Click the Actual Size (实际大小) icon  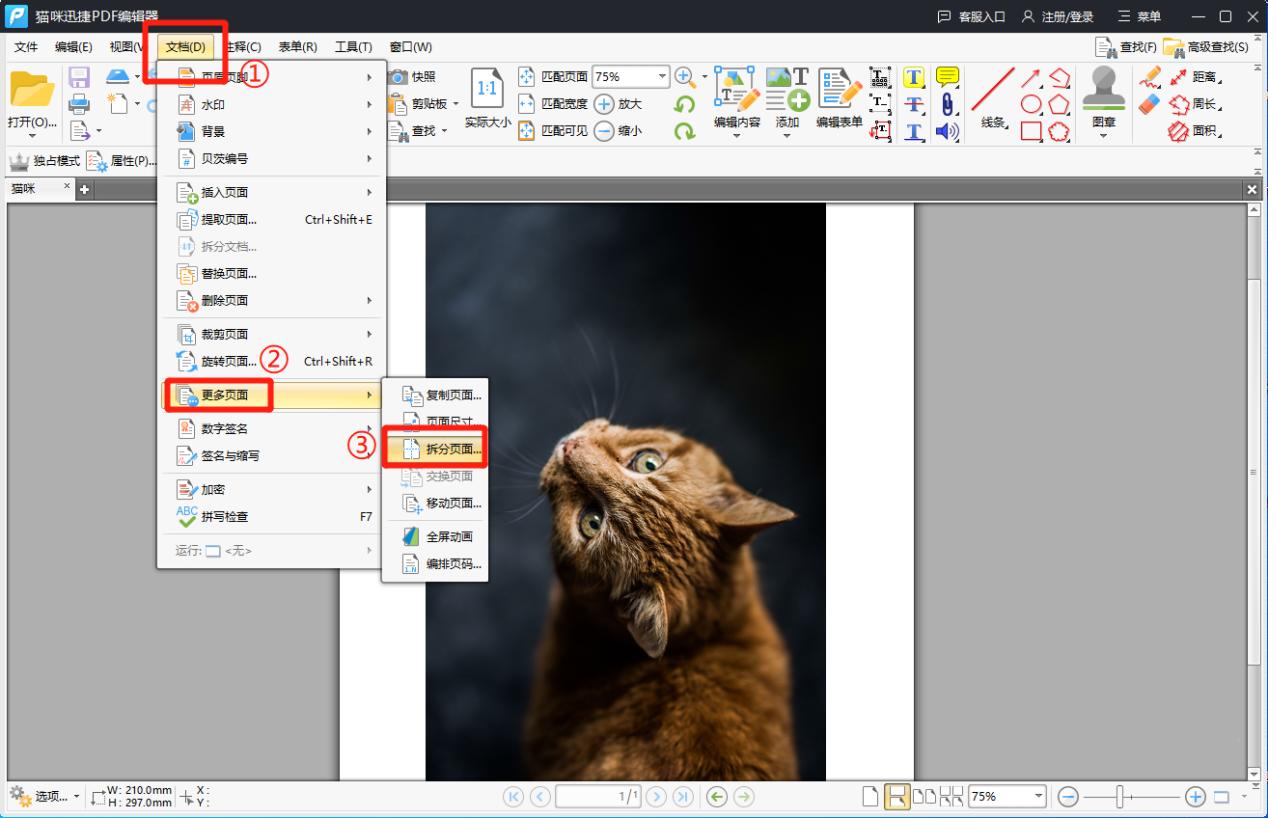tap(487, 100)
